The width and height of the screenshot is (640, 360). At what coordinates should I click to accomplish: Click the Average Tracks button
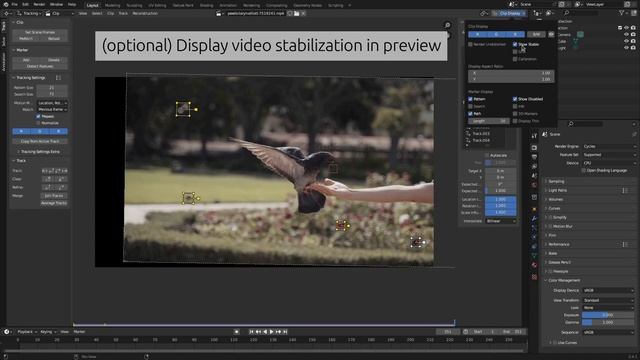click(x=54, y=203)
